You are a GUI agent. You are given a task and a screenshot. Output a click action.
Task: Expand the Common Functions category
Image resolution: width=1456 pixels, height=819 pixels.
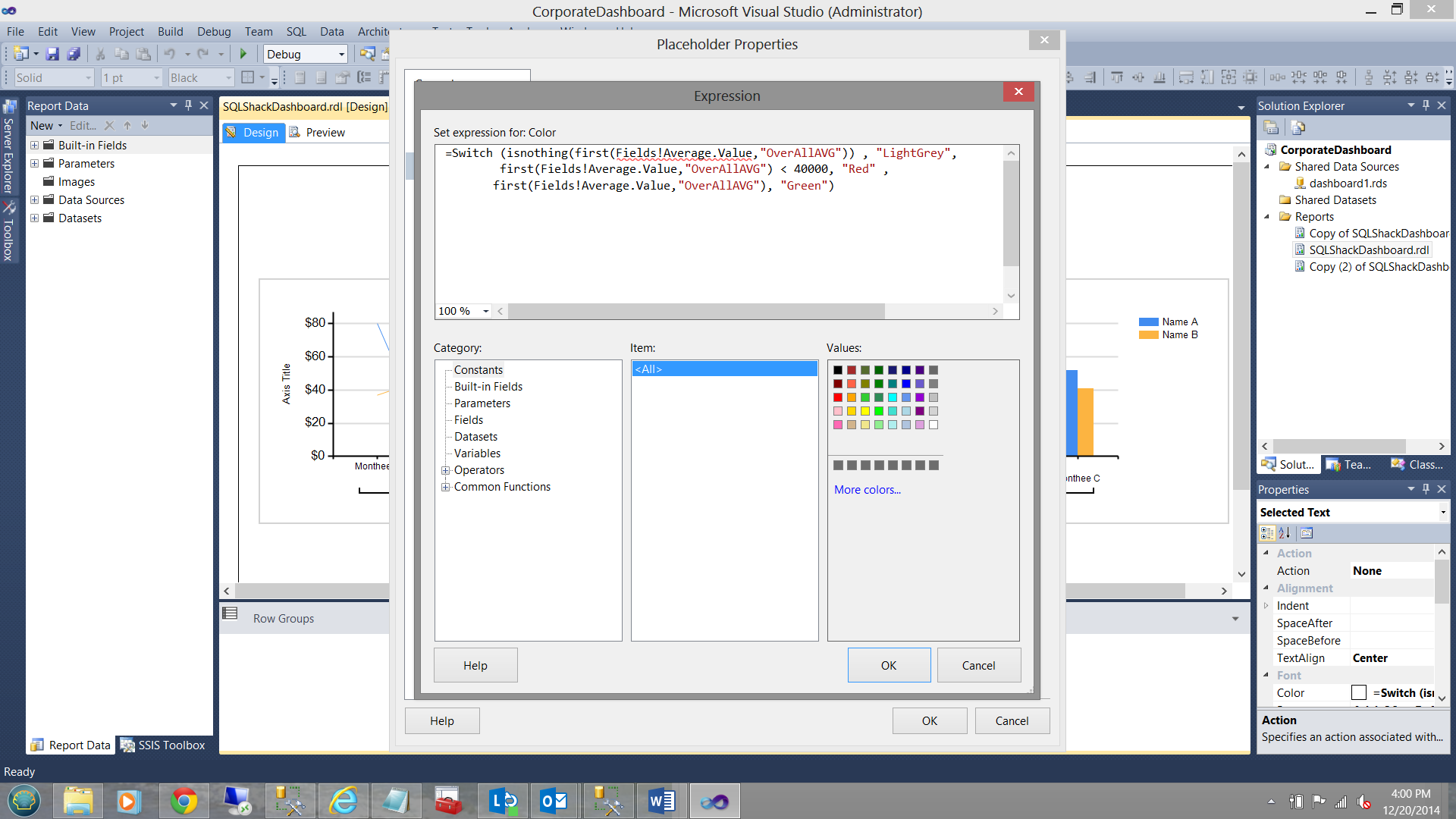446,487
